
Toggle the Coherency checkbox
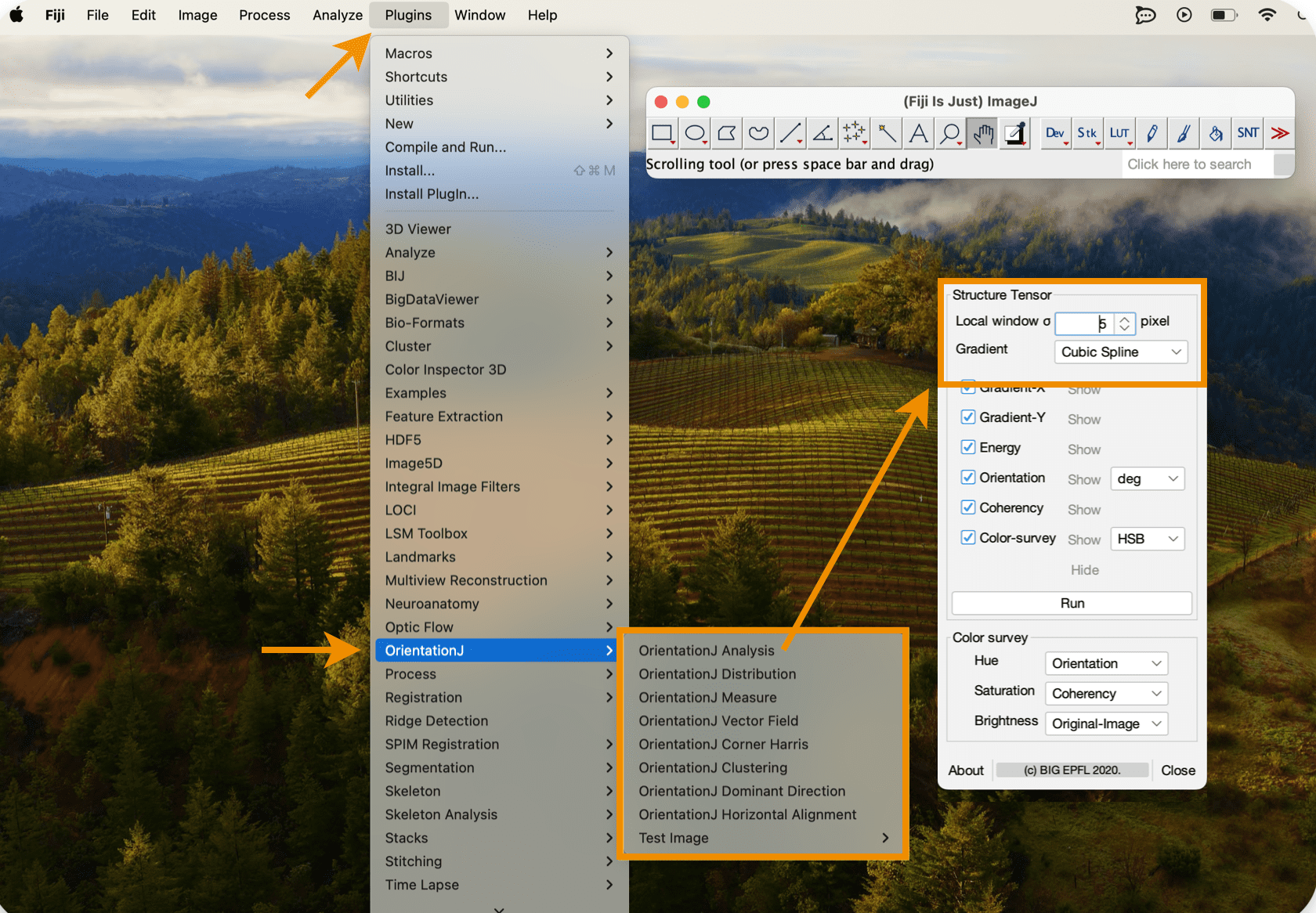968,507
